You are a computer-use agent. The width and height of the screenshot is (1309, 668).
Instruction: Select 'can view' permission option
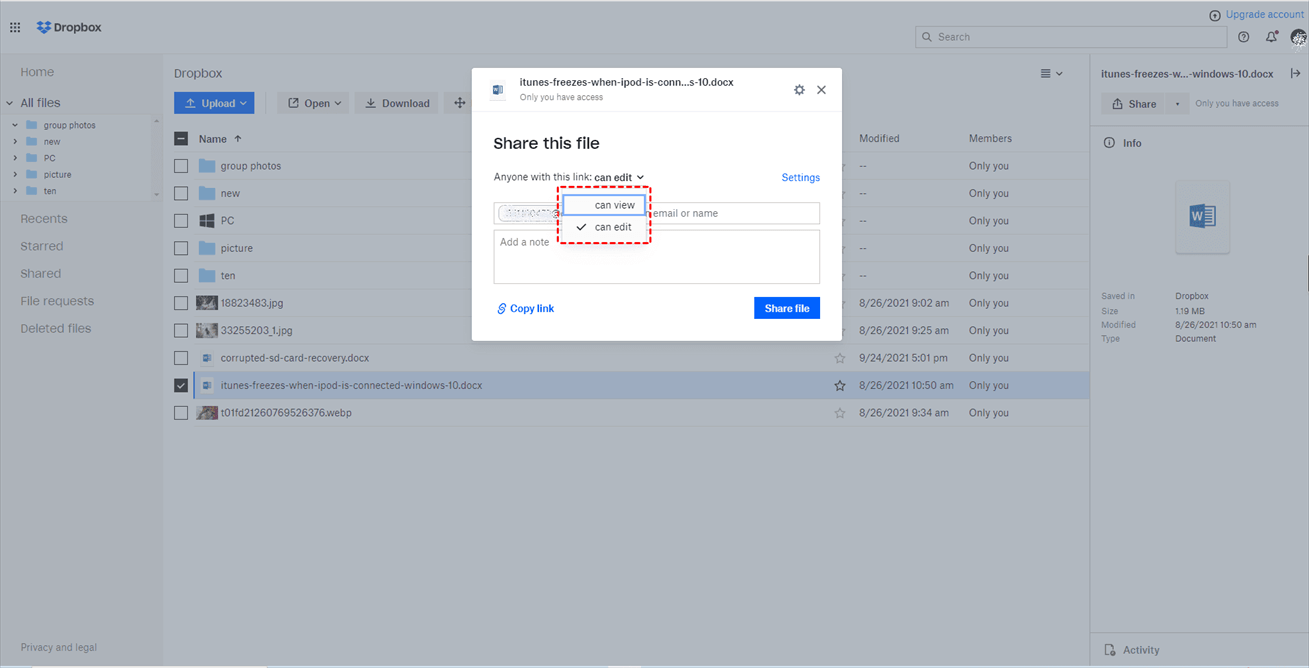click(604, 205)
